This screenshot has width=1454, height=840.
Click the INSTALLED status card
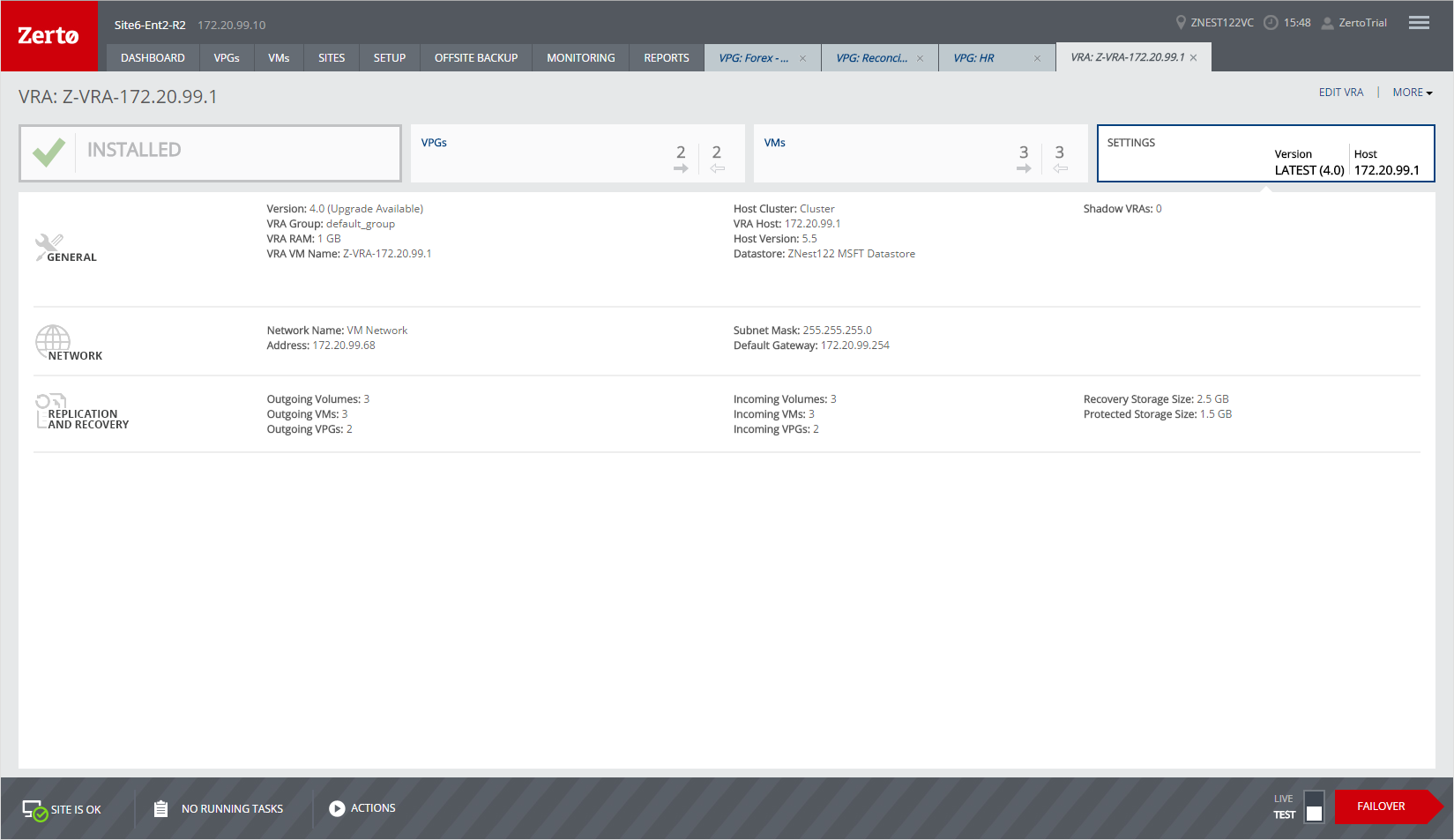(210, 153)
